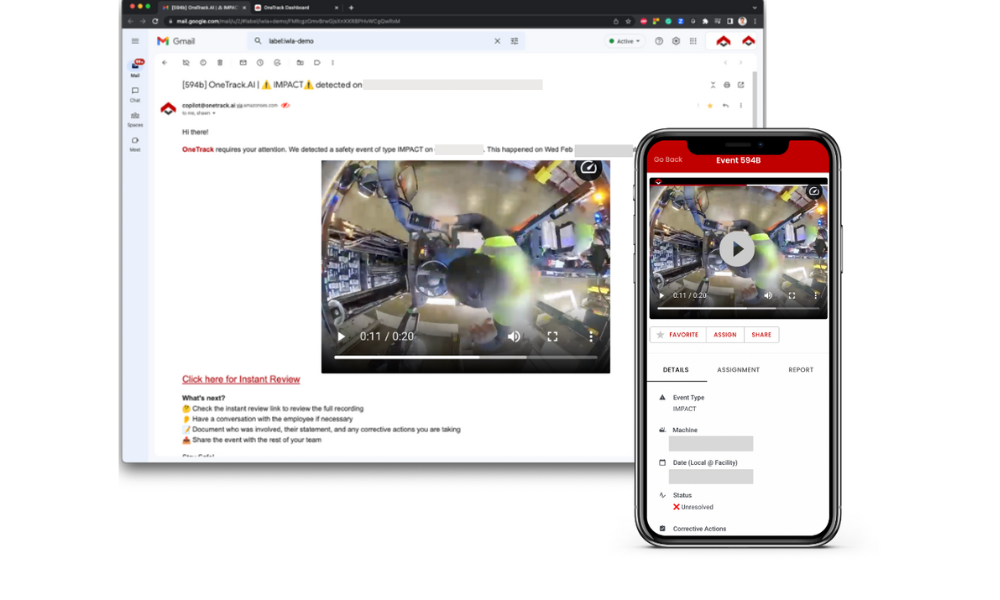Switch to the Assignment tab on phone
Viewport: 1000px width, 600px height.
(x=738, y=370)
